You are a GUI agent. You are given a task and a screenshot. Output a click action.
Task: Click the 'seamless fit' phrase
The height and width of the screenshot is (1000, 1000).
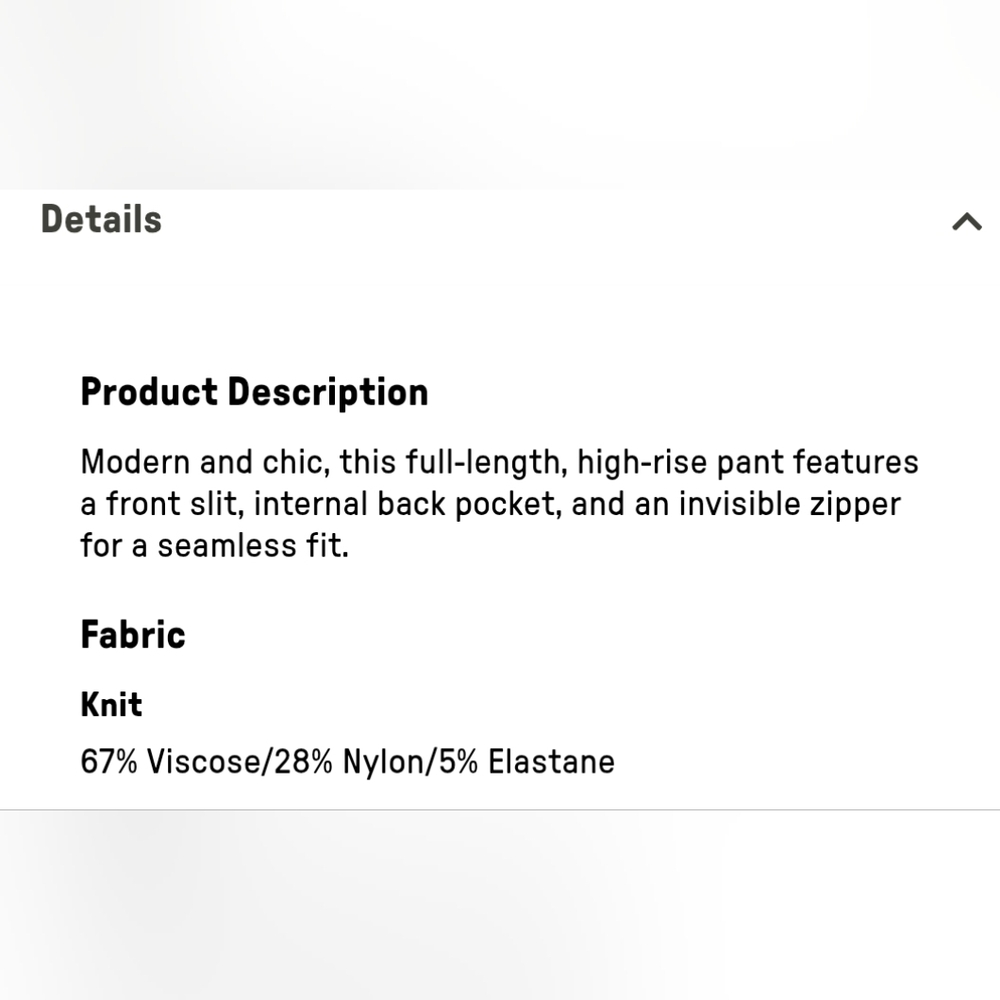click(253, 546)
